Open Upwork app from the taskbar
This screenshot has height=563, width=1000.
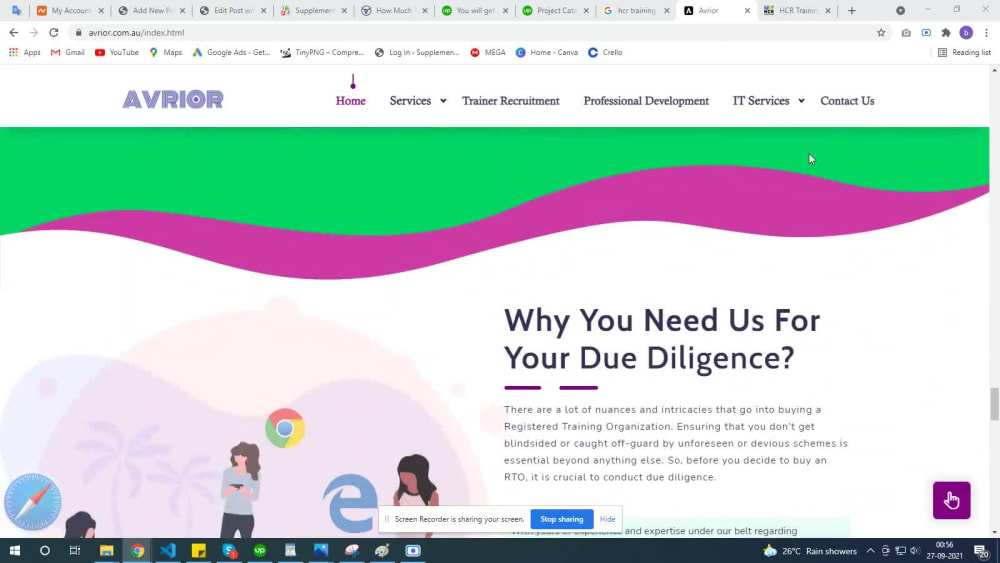tap(260, 550)
